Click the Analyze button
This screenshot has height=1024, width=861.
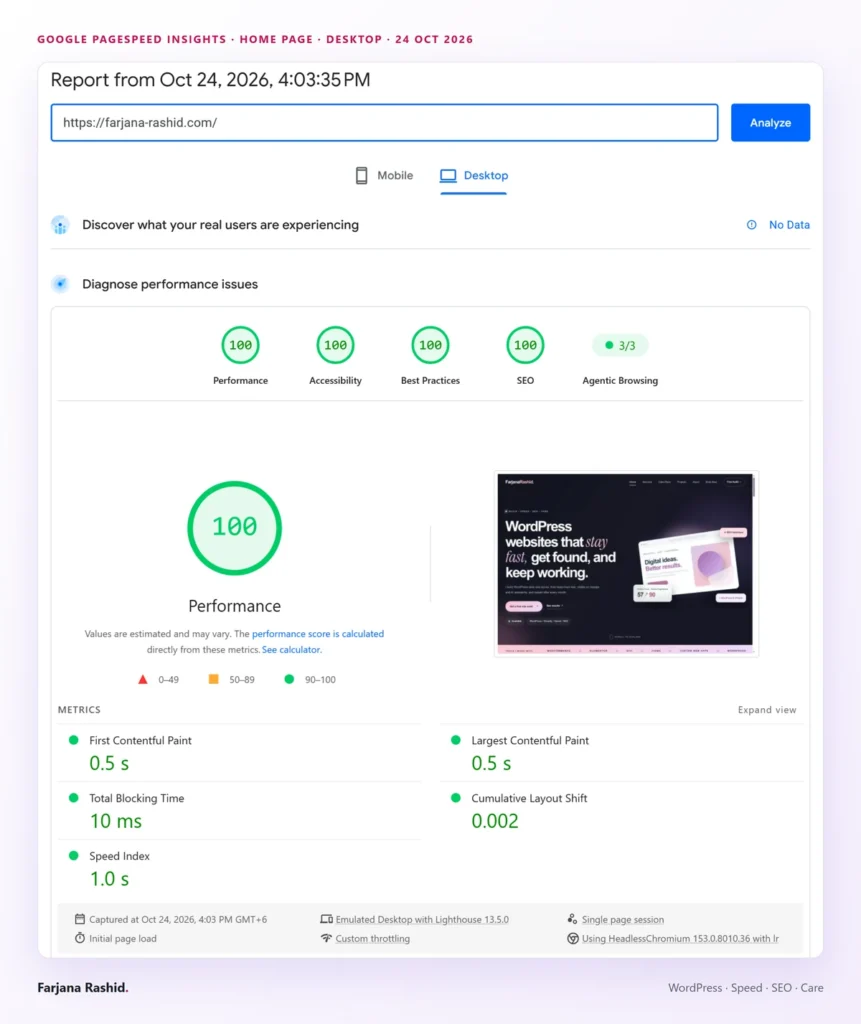click(770, 123)
